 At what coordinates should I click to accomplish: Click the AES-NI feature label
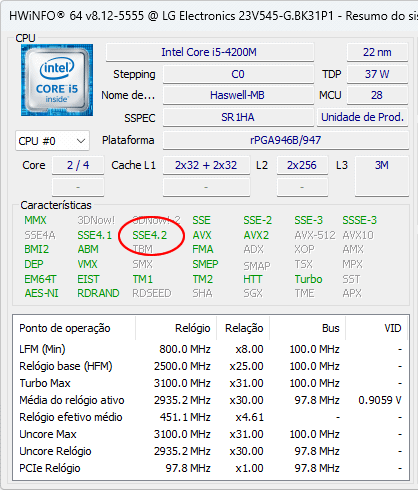41,293
